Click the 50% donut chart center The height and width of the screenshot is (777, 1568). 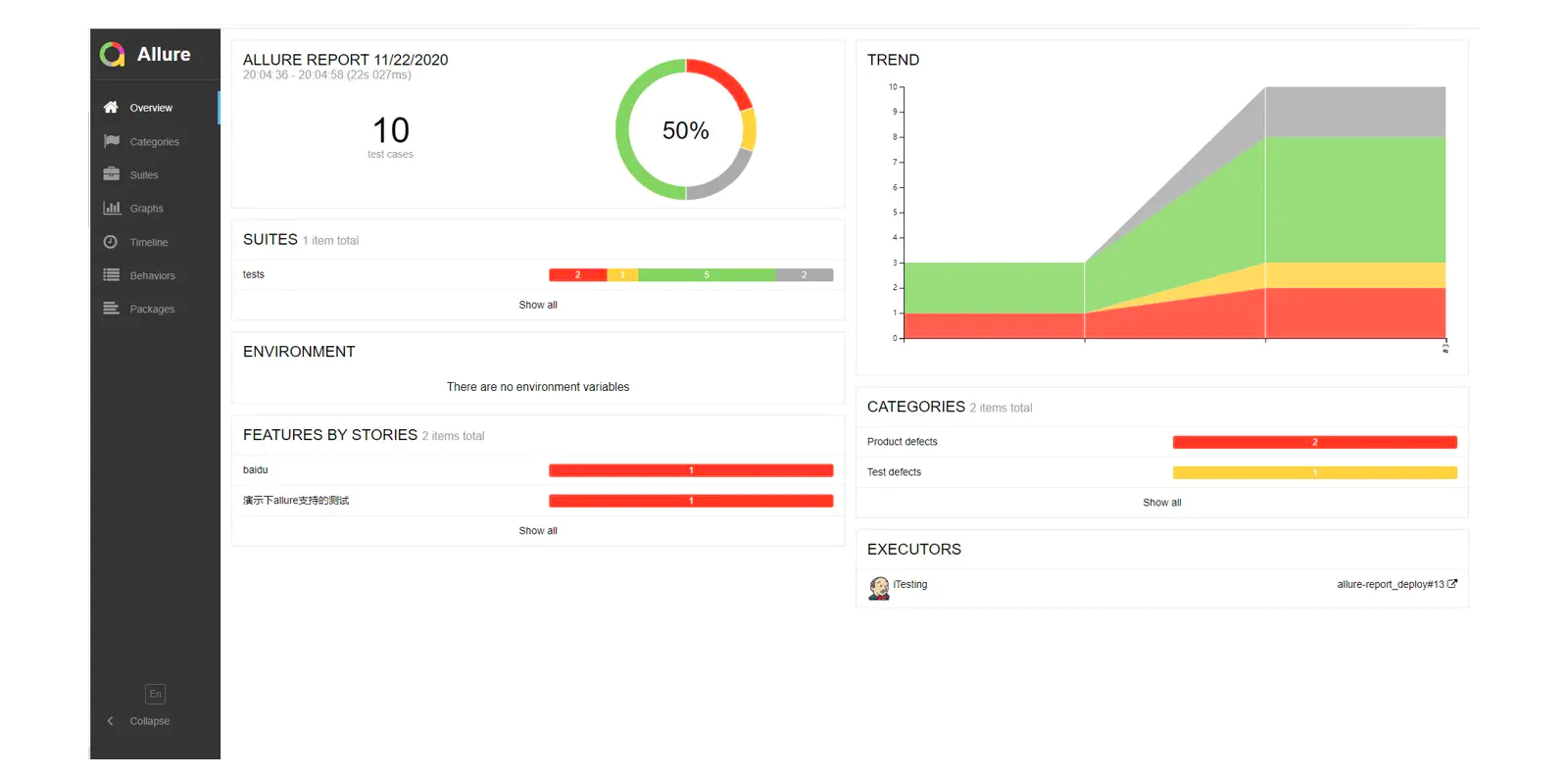686,130
